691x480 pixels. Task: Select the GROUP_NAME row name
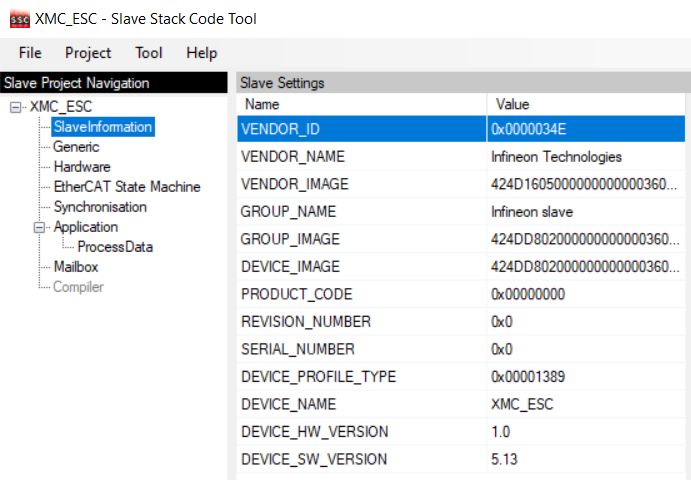[x=361, y=212]
